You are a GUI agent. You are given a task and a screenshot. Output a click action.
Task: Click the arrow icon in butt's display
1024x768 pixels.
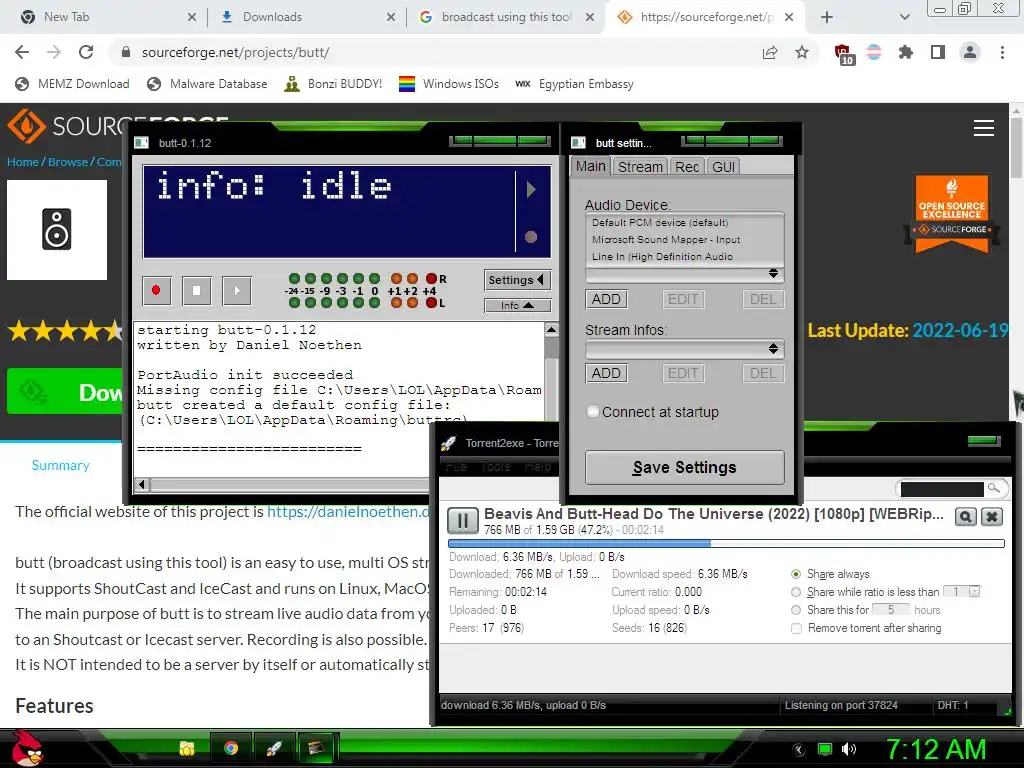531,189
